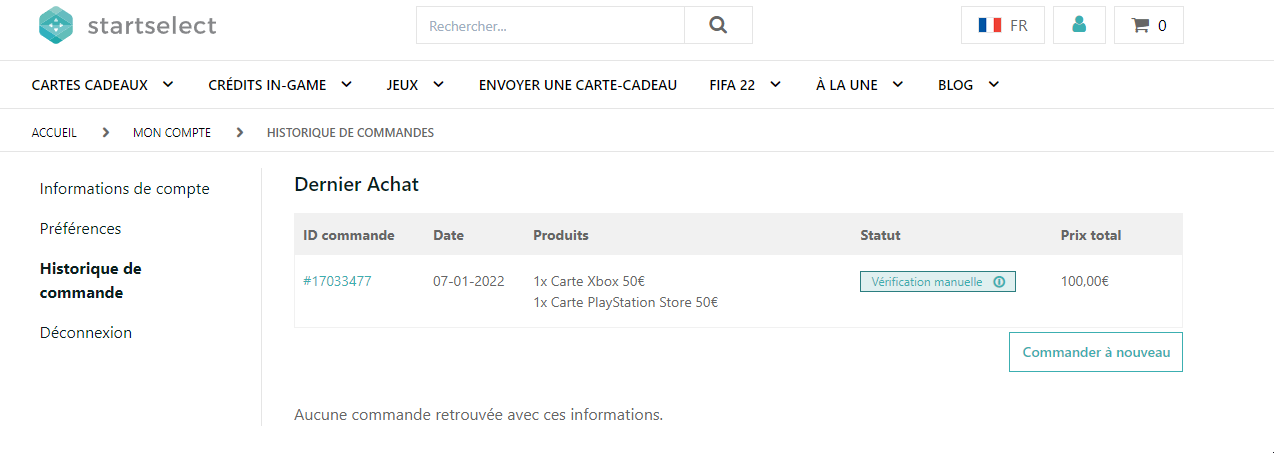Viewport: 1274px width, 453px height.
Task: Click the magnifying glass search icon
Action: (x=718, y=26)
